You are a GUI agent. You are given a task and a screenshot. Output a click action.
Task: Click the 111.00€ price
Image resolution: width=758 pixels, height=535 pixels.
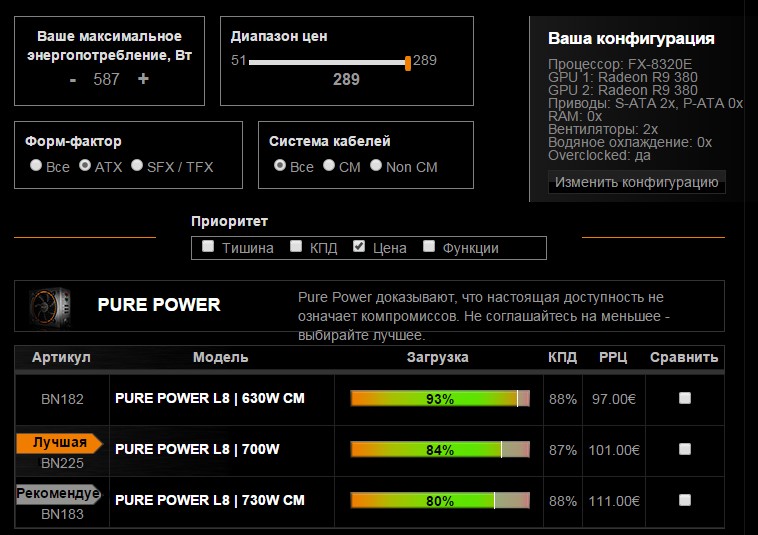tap(614, 501)
